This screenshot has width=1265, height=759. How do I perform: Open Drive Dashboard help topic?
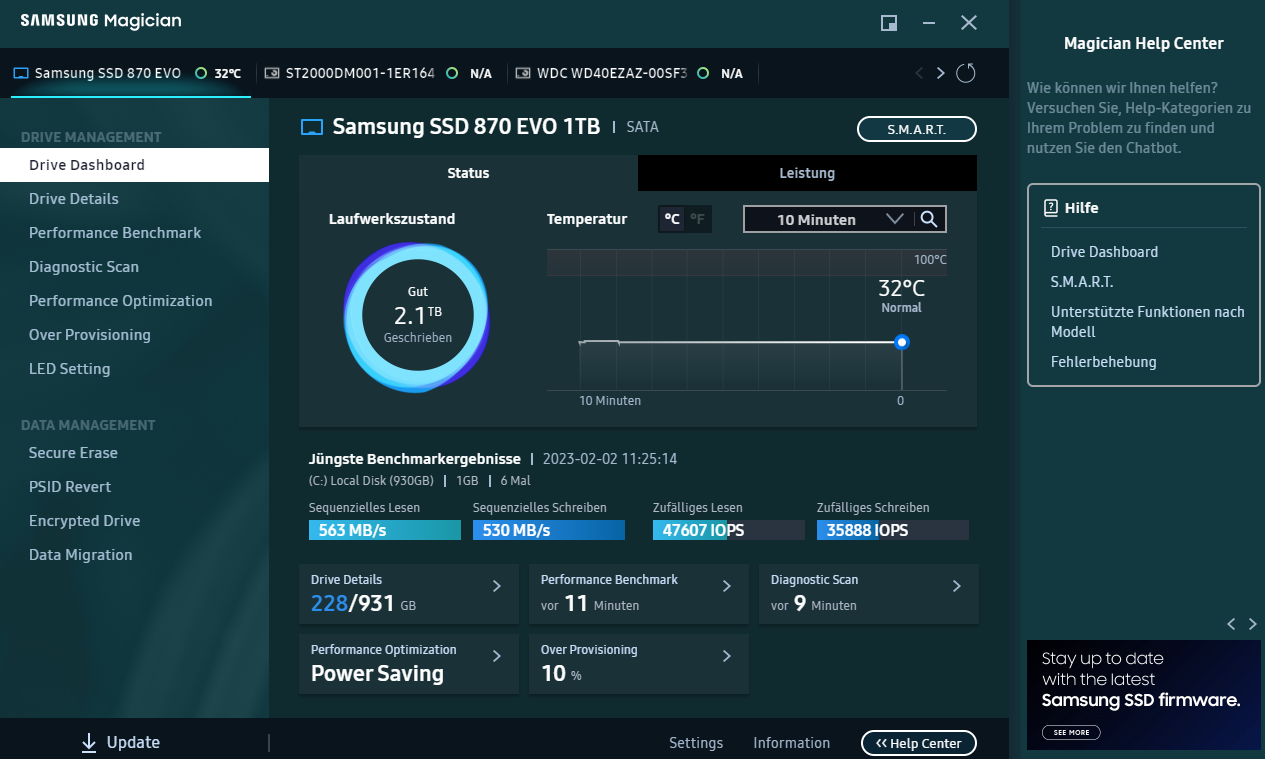(x=1104, y=252)
